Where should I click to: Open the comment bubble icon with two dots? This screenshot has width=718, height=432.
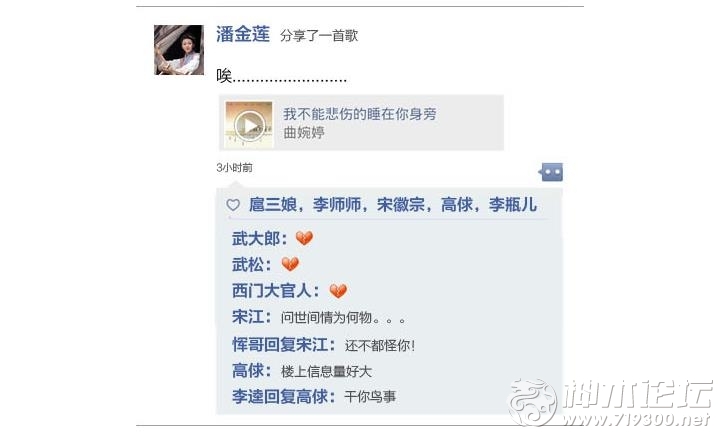[551, 172]
